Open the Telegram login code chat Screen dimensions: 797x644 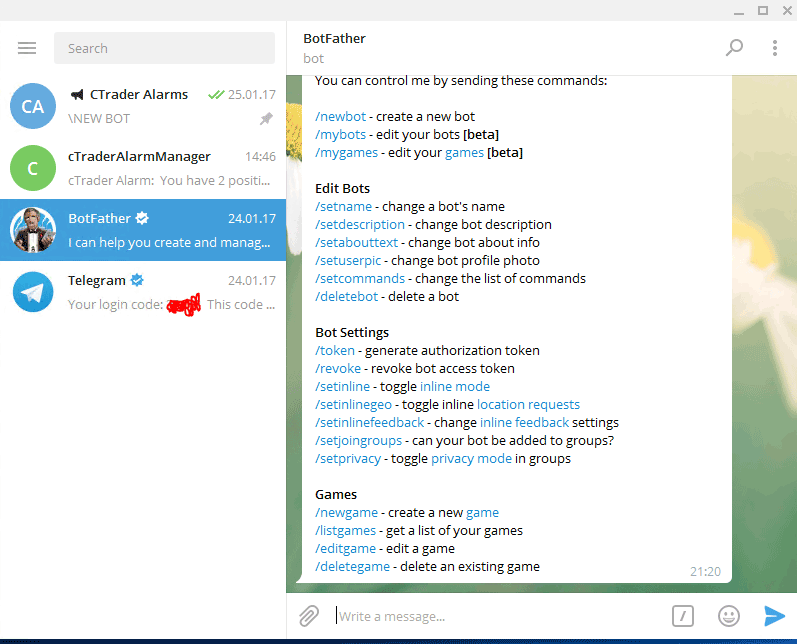pyautogui.click(x=170, y=292)
